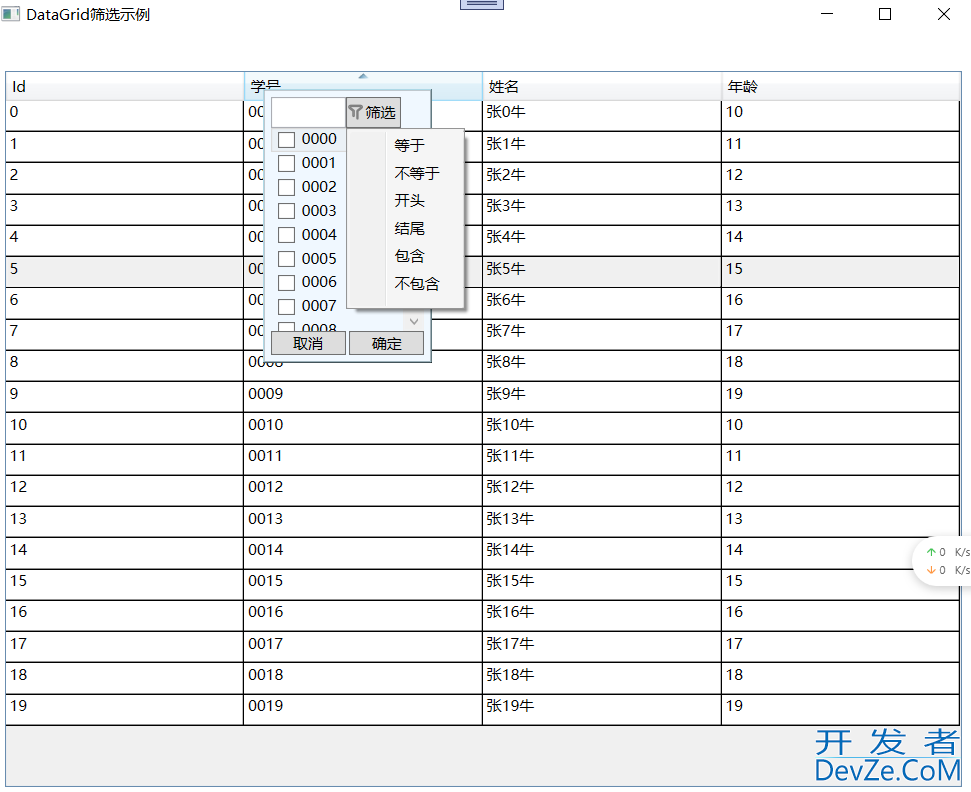
Task: Tick the 0005 checkbox
Action: (286, 259)
